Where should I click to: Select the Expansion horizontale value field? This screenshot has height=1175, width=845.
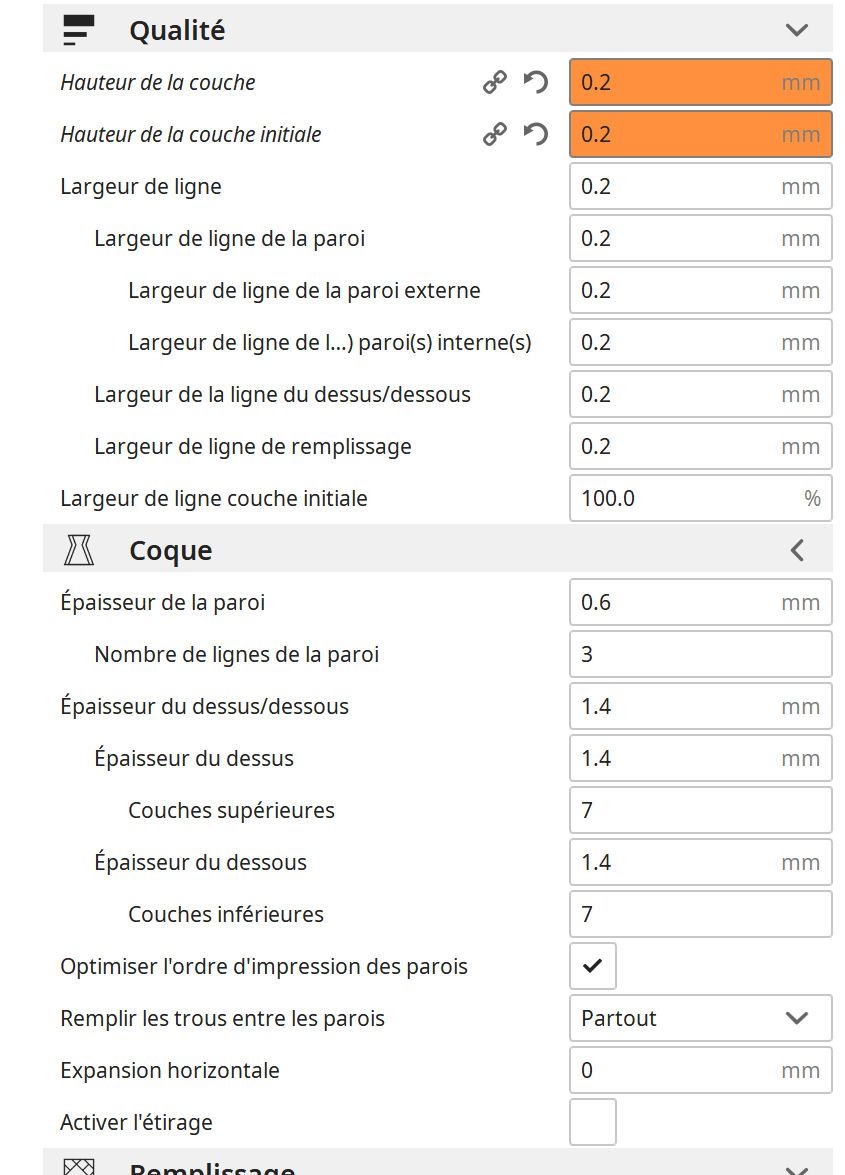[700, 1069]
